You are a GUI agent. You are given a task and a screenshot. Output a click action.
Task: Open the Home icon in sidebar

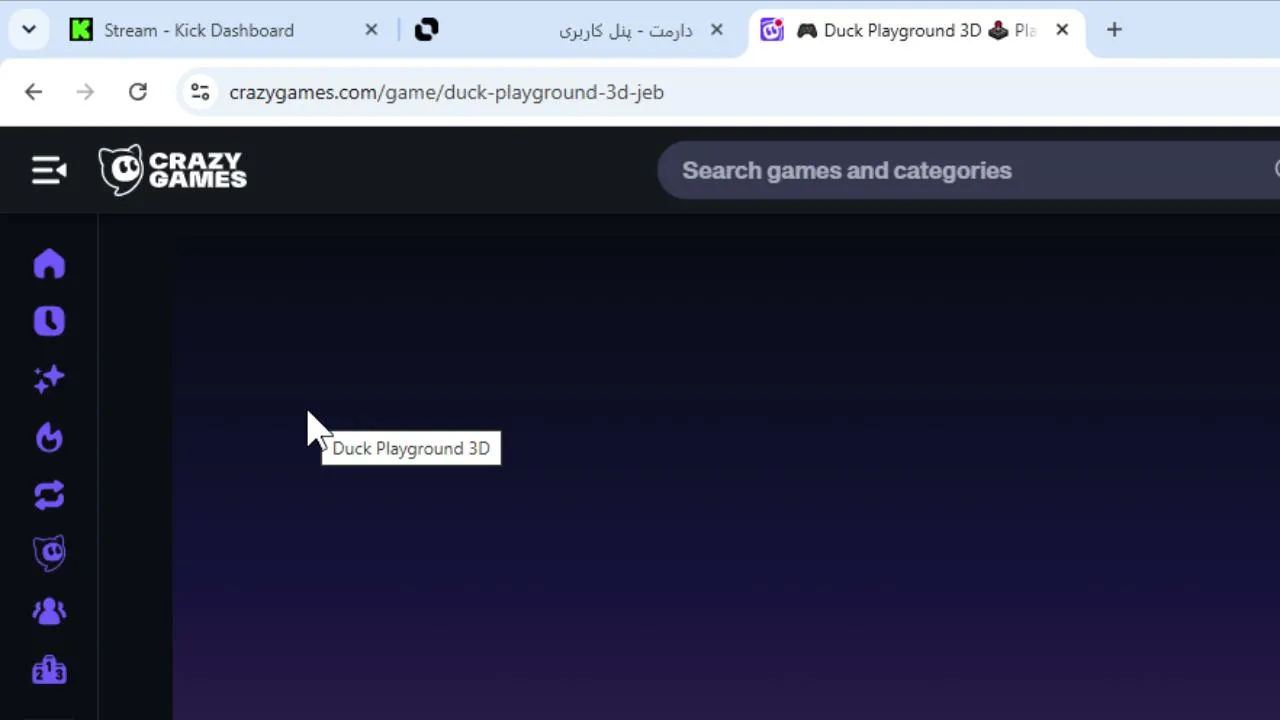49,264
